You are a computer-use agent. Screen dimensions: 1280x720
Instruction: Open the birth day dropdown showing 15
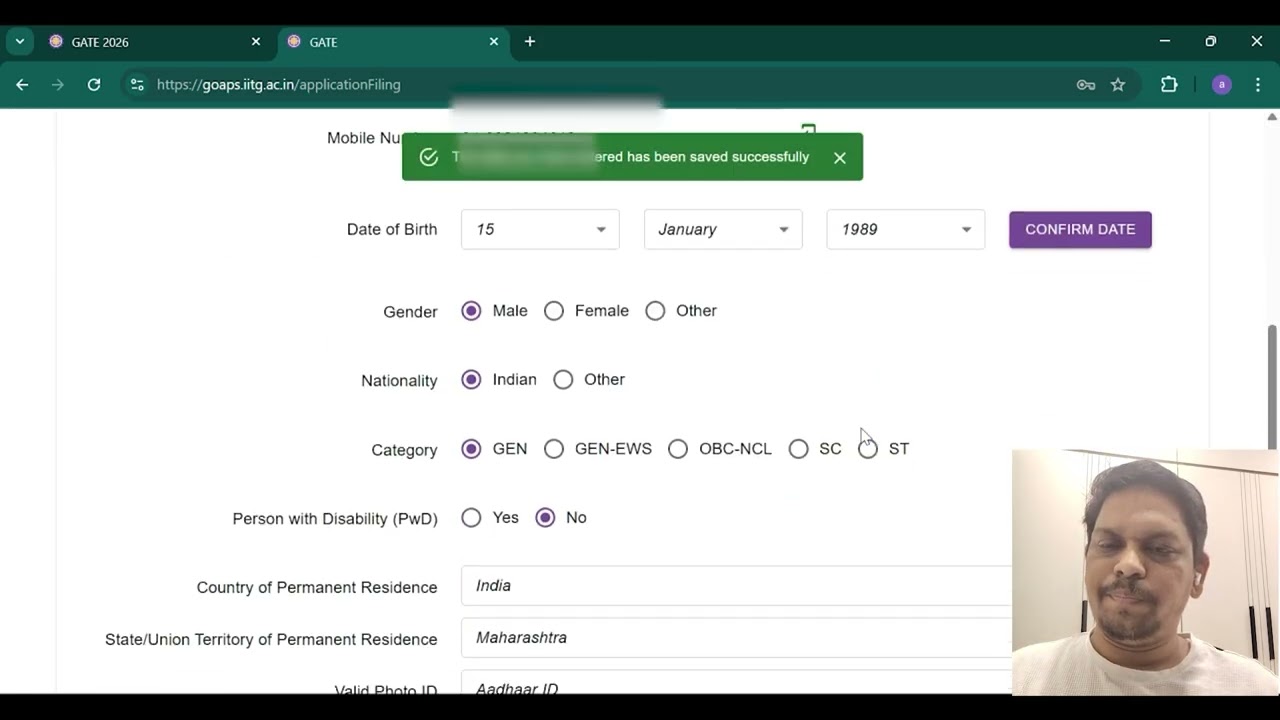point(540,230)
